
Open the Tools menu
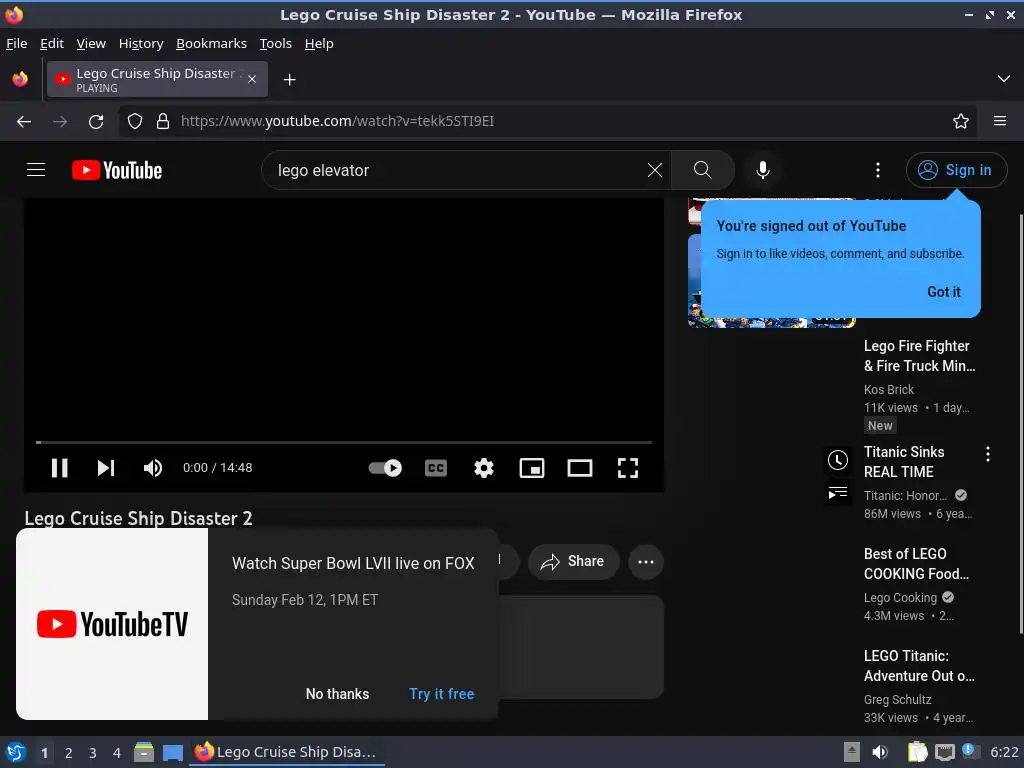point(275,43)
